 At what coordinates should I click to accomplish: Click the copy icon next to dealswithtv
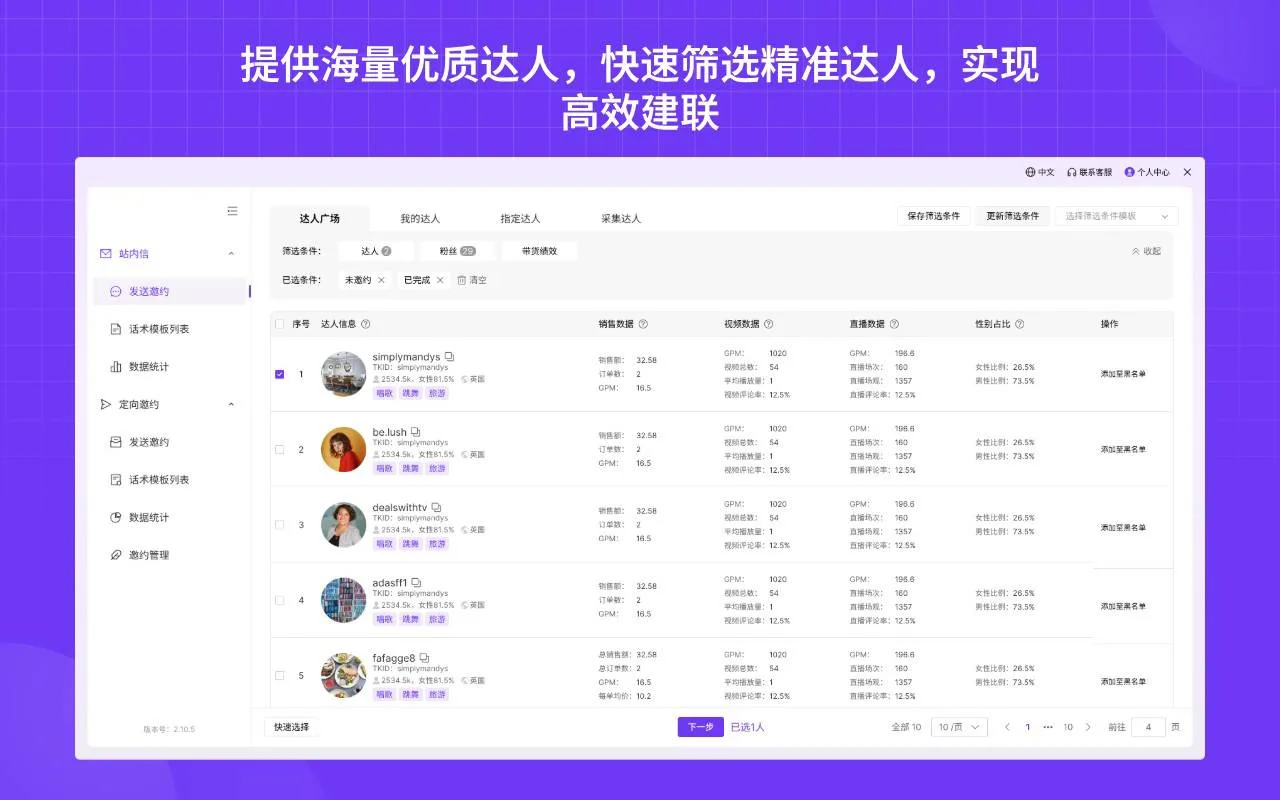click(x=436, y=508)
